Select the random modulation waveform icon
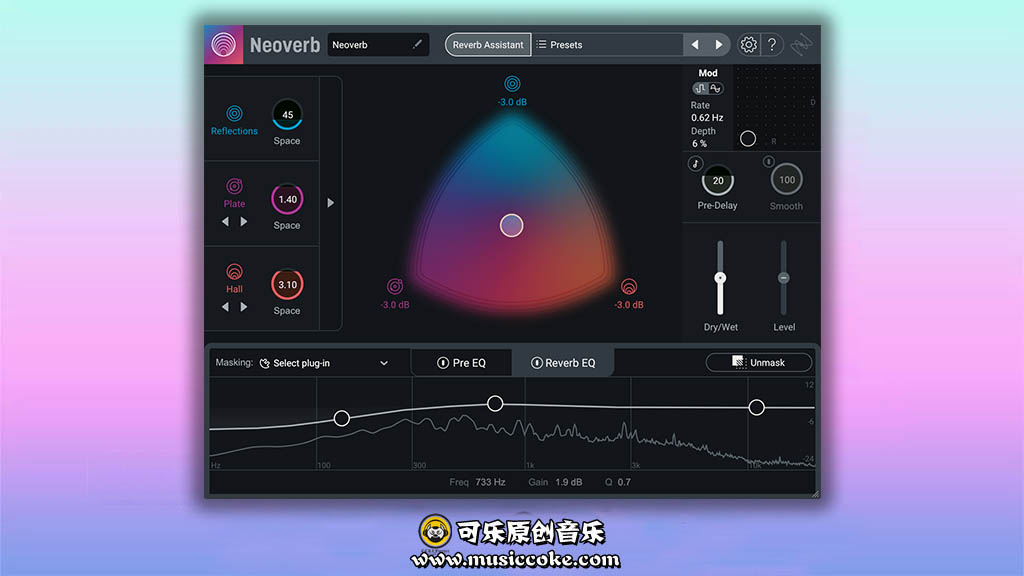Screen dimensions: 1024x576 click(700, 88)
